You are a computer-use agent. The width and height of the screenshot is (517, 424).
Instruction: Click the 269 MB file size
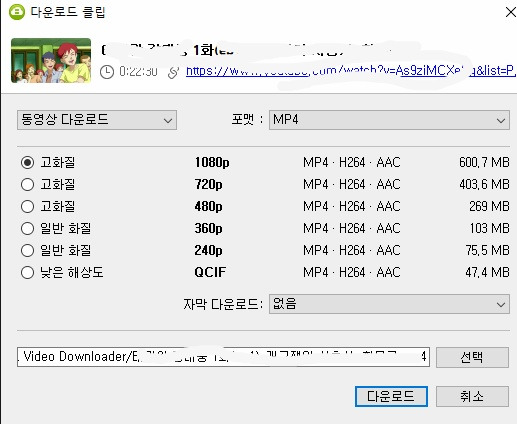point(489,206)
